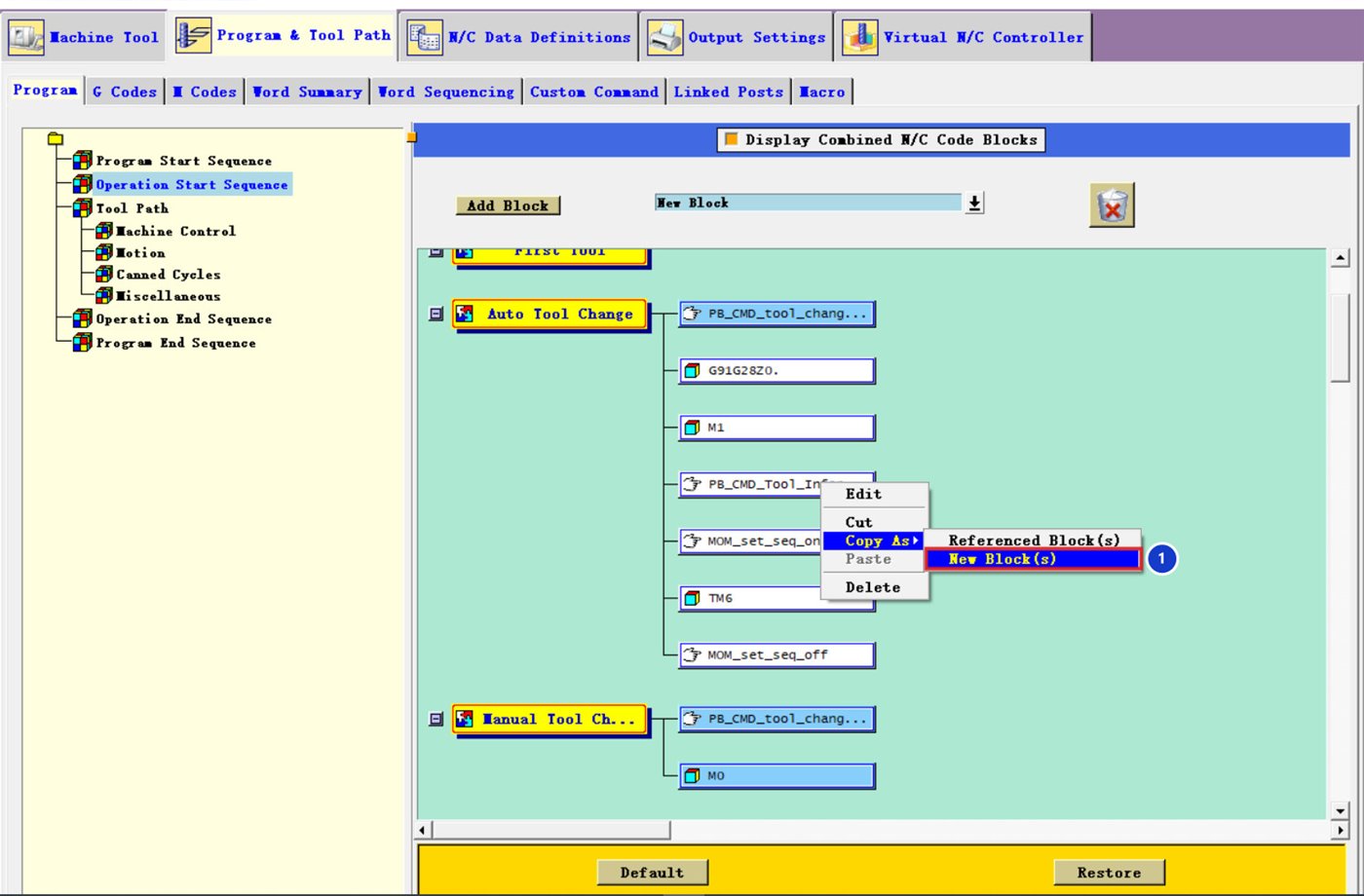The height and width of the screenshot is (896, 1364).
Task: Open the Virtual N/C Controller tab
Action: coord(964,37)
